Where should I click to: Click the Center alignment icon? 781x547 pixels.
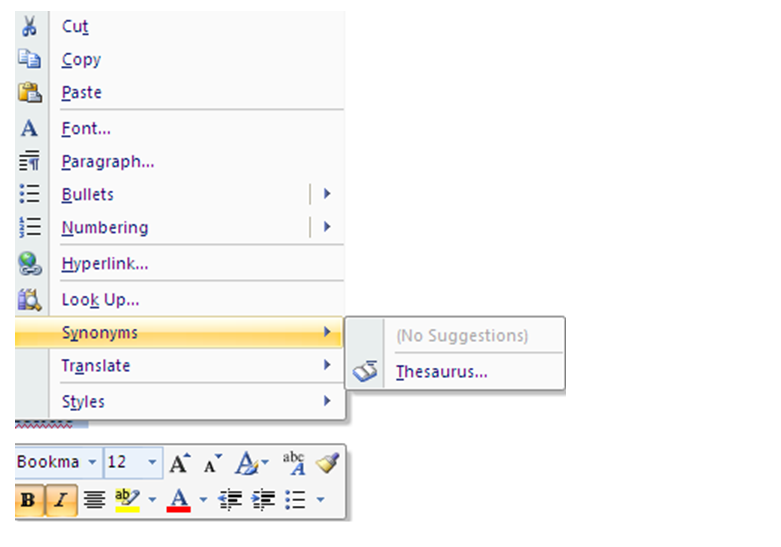tap(94, 499)
